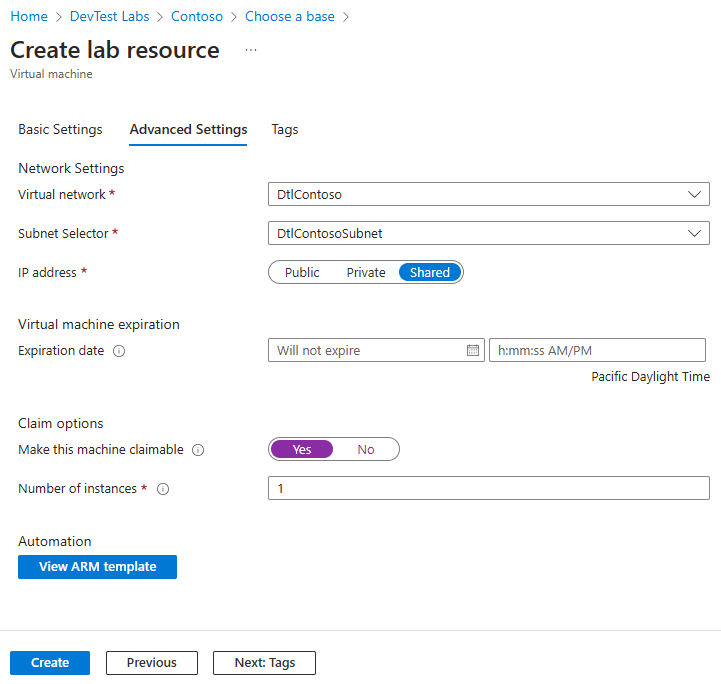Click info icon beside Make this machine claimable
This screenshot has width=721, height=684.
point(198,450)
